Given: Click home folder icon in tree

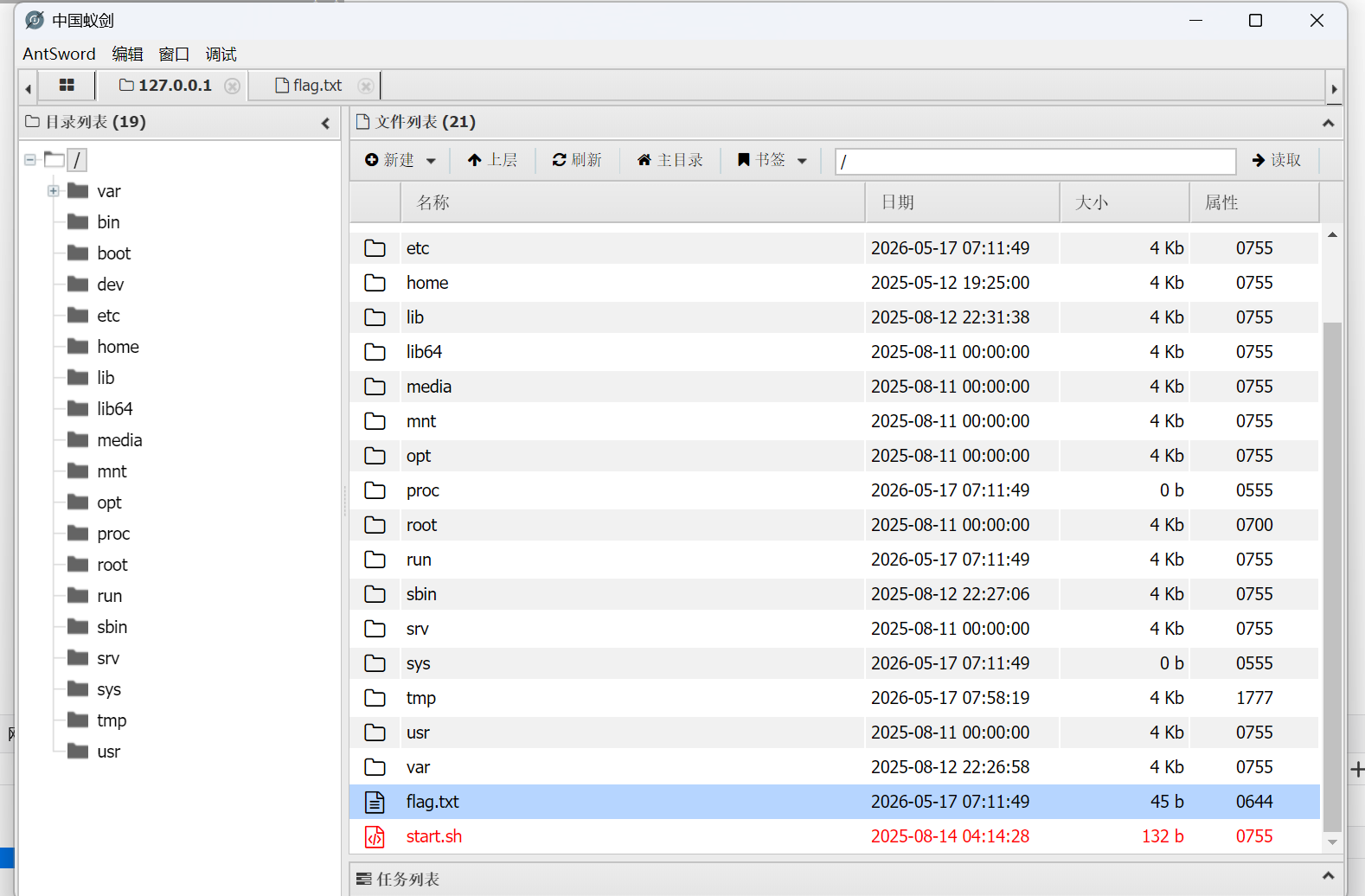Looking at the screenshot, I should [x=78, y=346].
